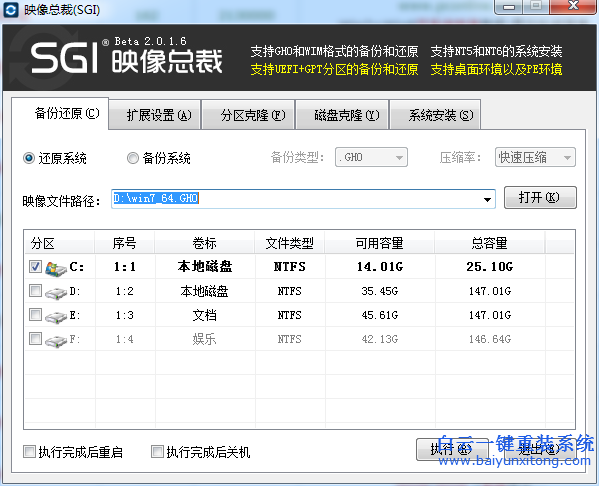Click the 卷标 column header

(x=205, y=243)
